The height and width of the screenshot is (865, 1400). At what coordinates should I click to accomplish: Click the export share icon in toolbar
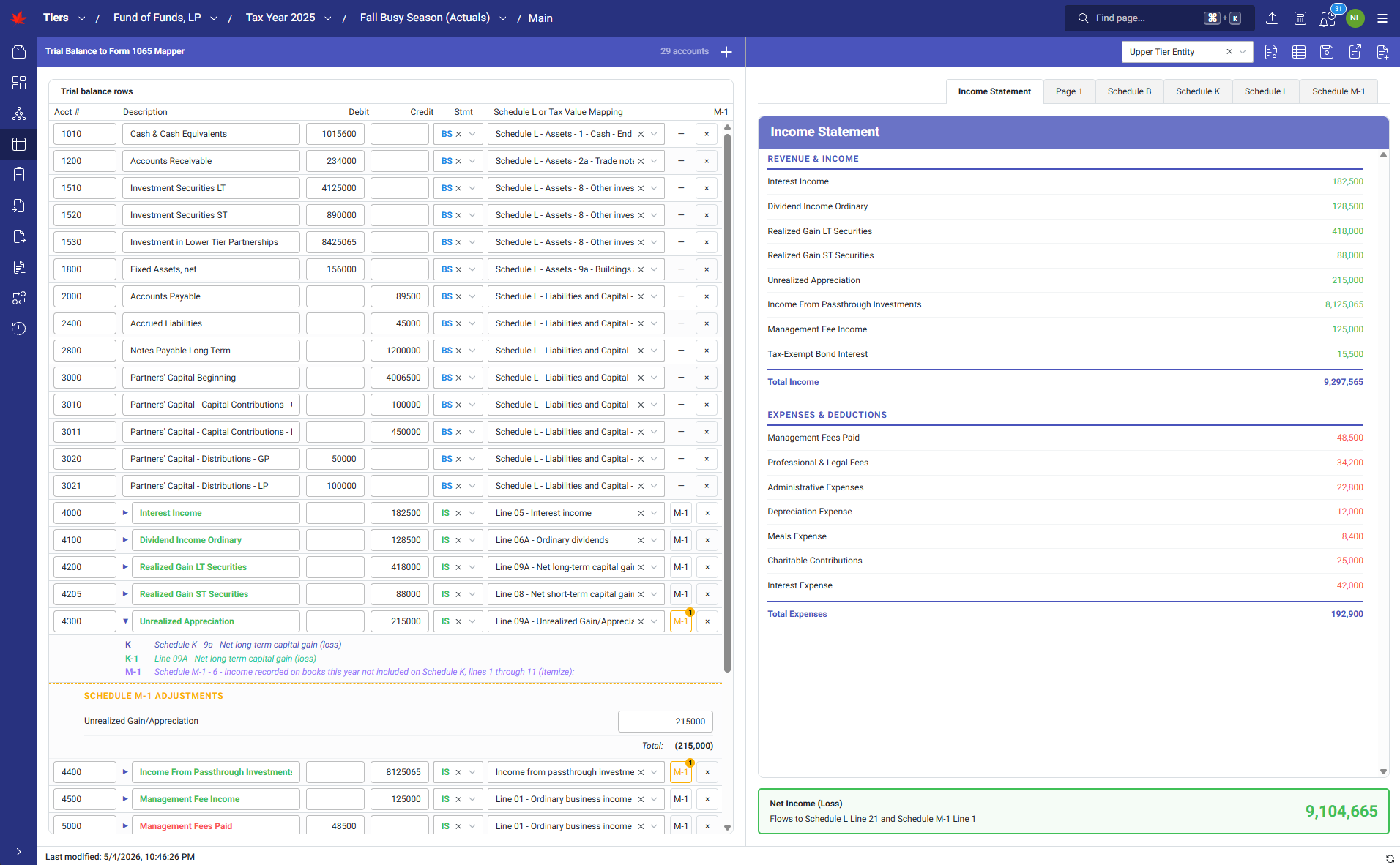(x=1355, y=52)
